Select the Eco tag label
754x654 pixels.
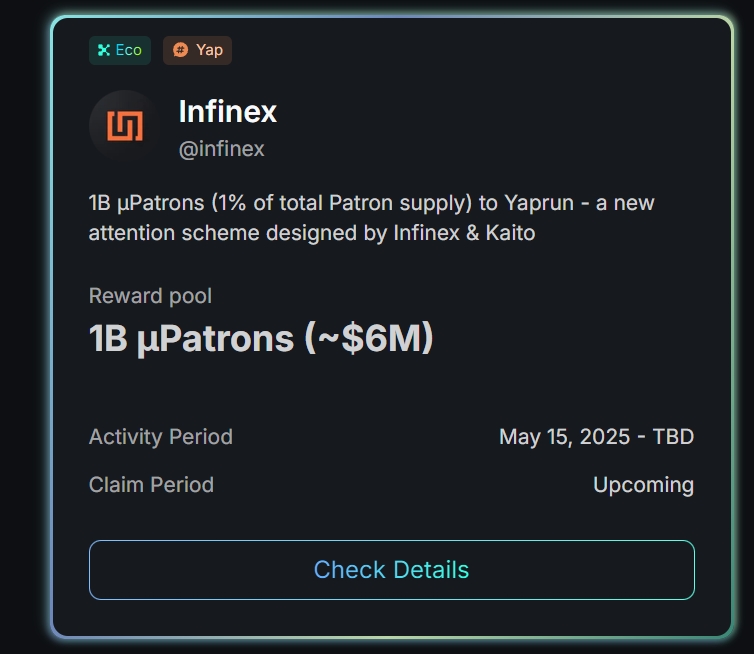(x=128, y=50)
